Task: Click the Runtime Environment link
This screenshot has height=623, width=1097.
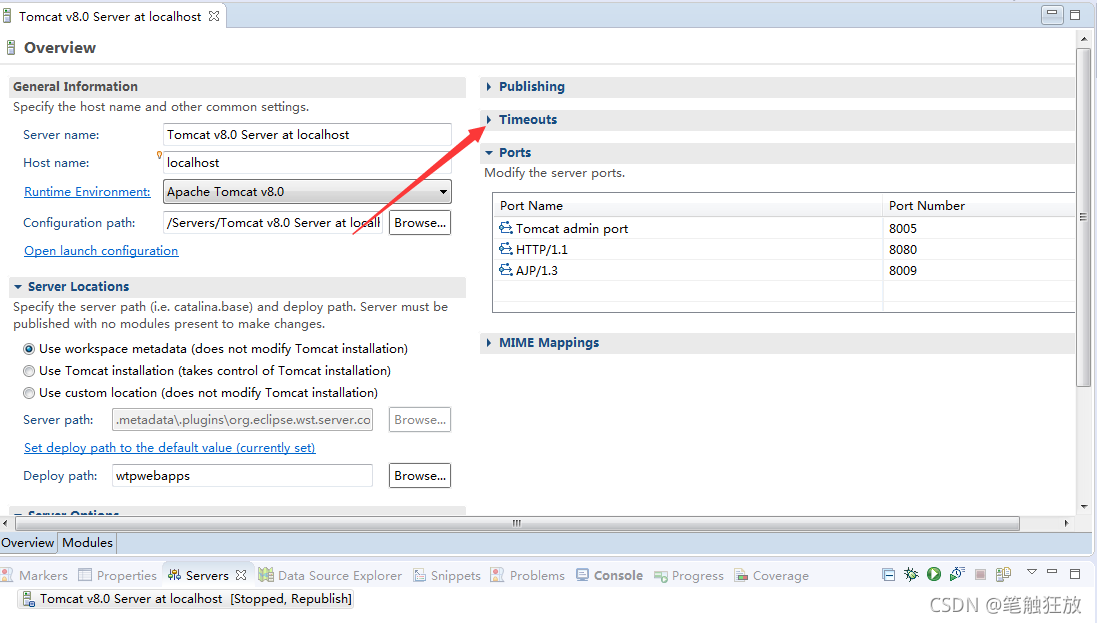Action: click(x=87, y=192)
